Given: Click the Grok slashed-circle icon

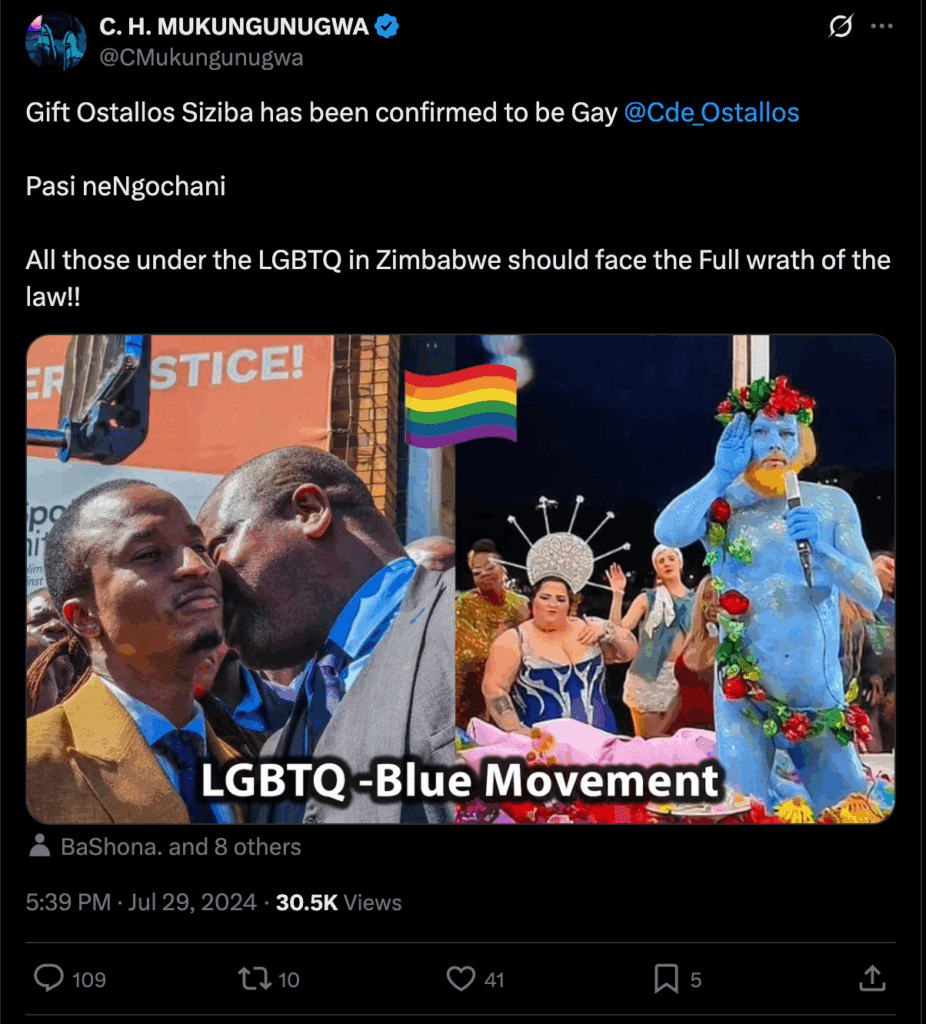Looking at the screenshot, I should coord(840,26).
